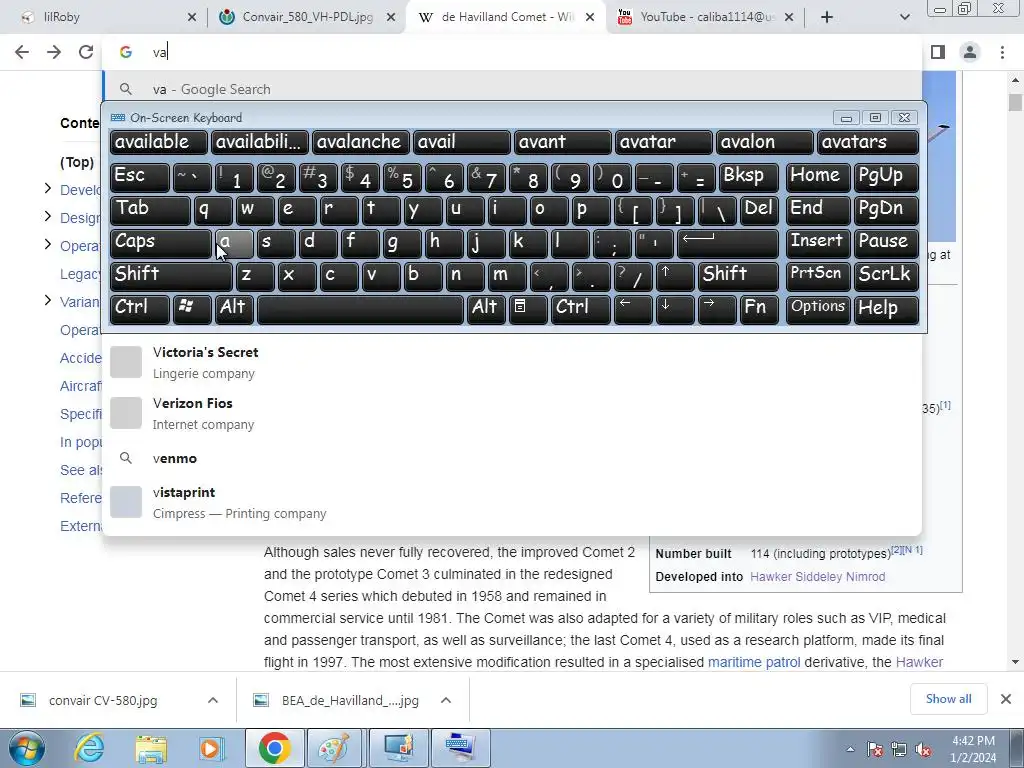The height and width of the screenshot is (768, 1024).
Task: Open the Chrome side panel
Action: pos(938,52)
